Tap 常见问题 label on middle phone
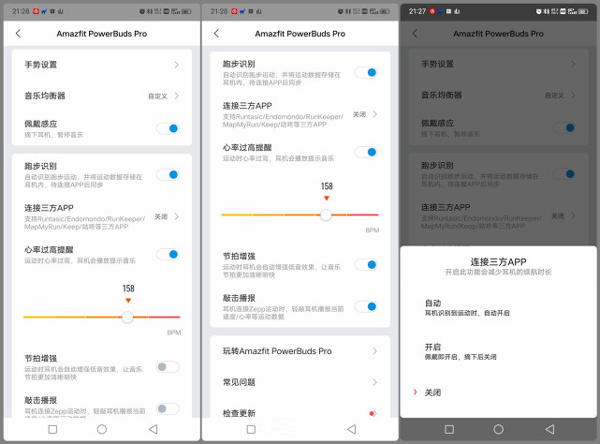This screenshot has width=600, height=444. pyautogui.click(x=239, y=382)
